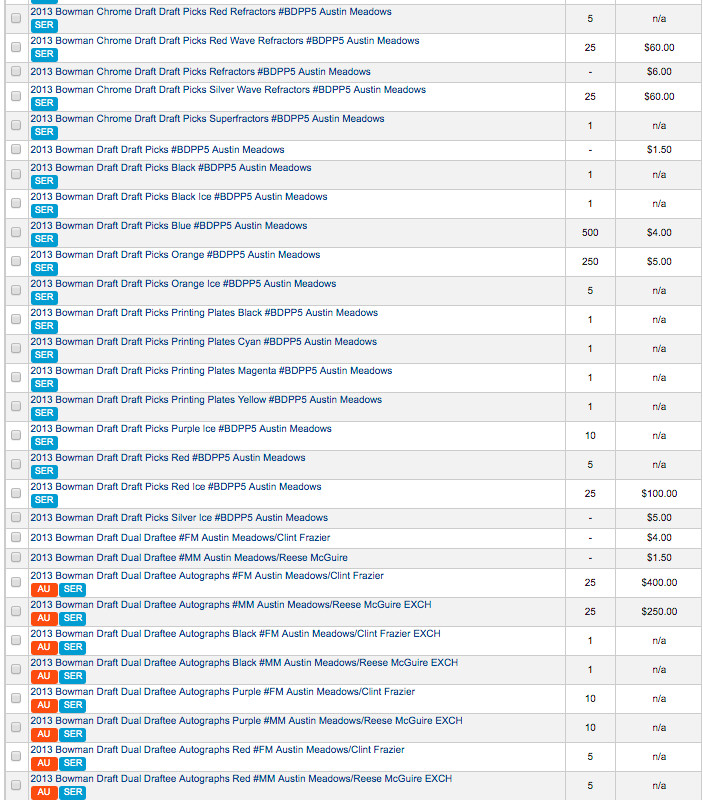Viewport: 703px width, 800px height.
Task: Click SER badge under Superfractors row
Action: click(x=44, y=132)
